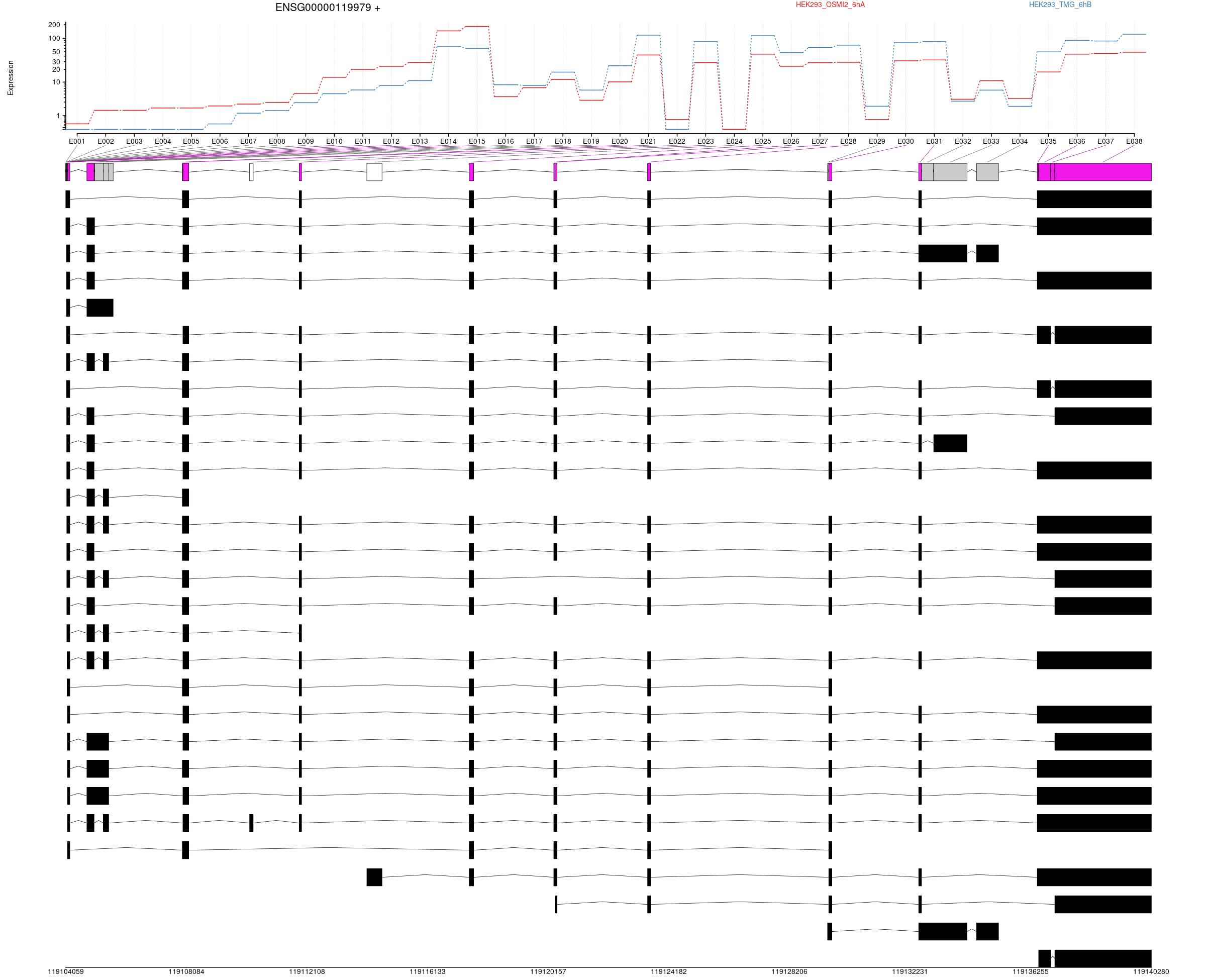
Task: Click exon label E035
Action: [x=1049, y=142]
